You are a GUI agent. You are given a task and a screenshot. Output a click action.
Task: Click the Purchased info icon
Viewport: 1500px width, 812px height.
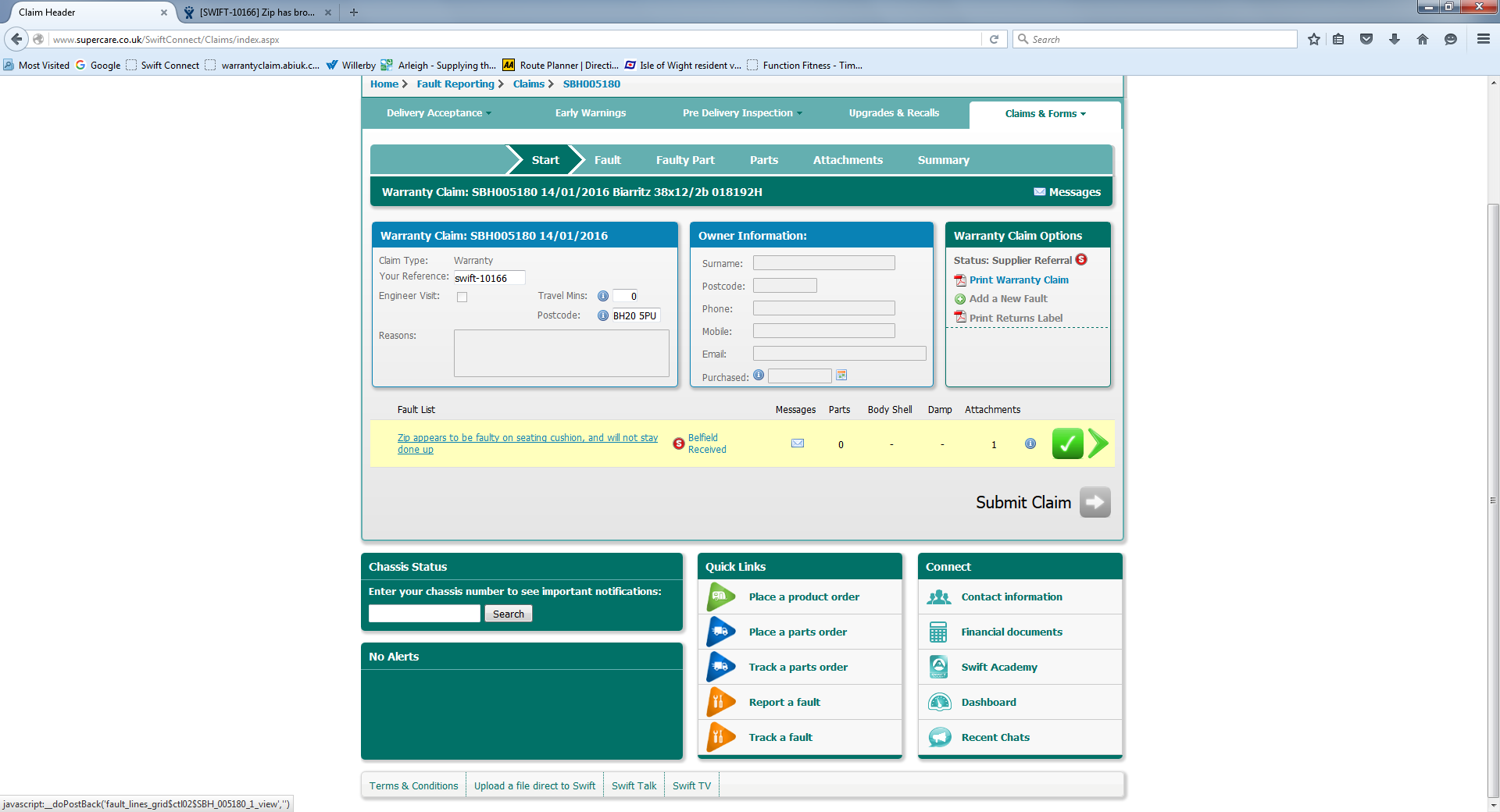pyautogui.click(x=759, y=375)
